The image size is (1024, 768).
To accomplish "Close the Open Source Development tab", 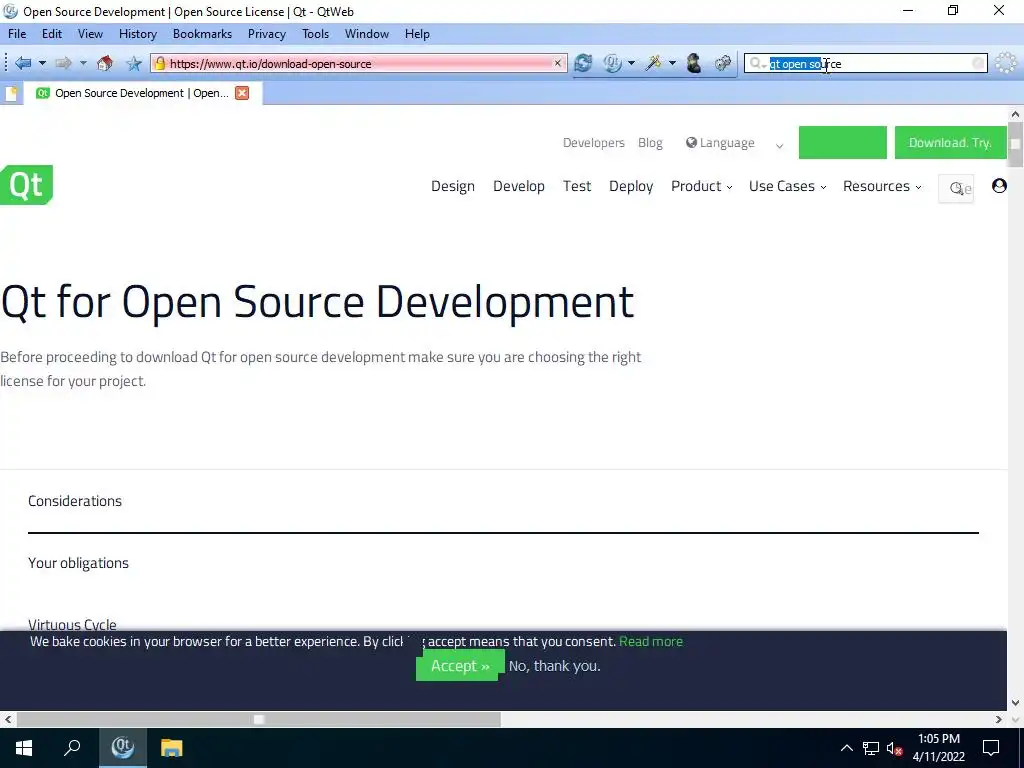I will tap(242, 93).
